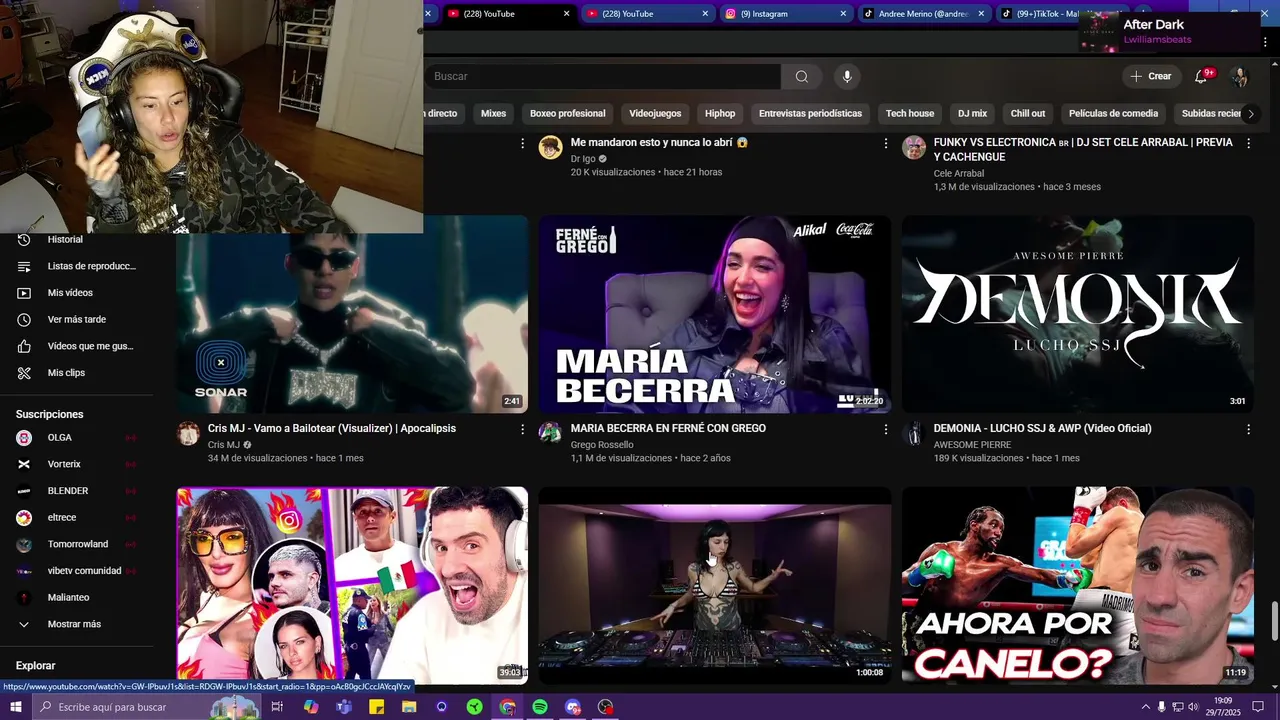Play the Ahora por Canelo thumbnail

[1078, 585]
